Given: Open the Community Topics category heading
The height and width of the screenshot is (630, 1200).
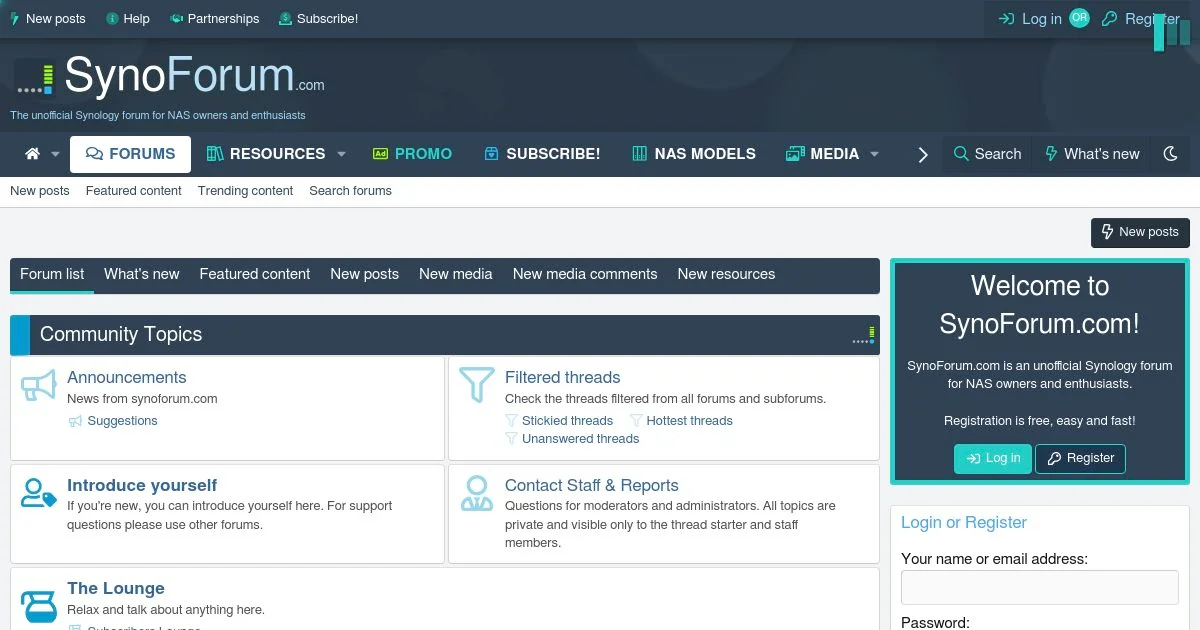Looking at the screenshot, I should pyautogui.click(x=121, y=335).
